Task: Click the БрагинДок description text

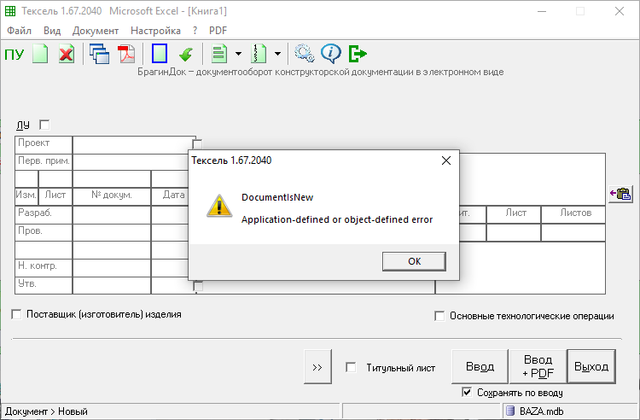Action: pos(320,72)
